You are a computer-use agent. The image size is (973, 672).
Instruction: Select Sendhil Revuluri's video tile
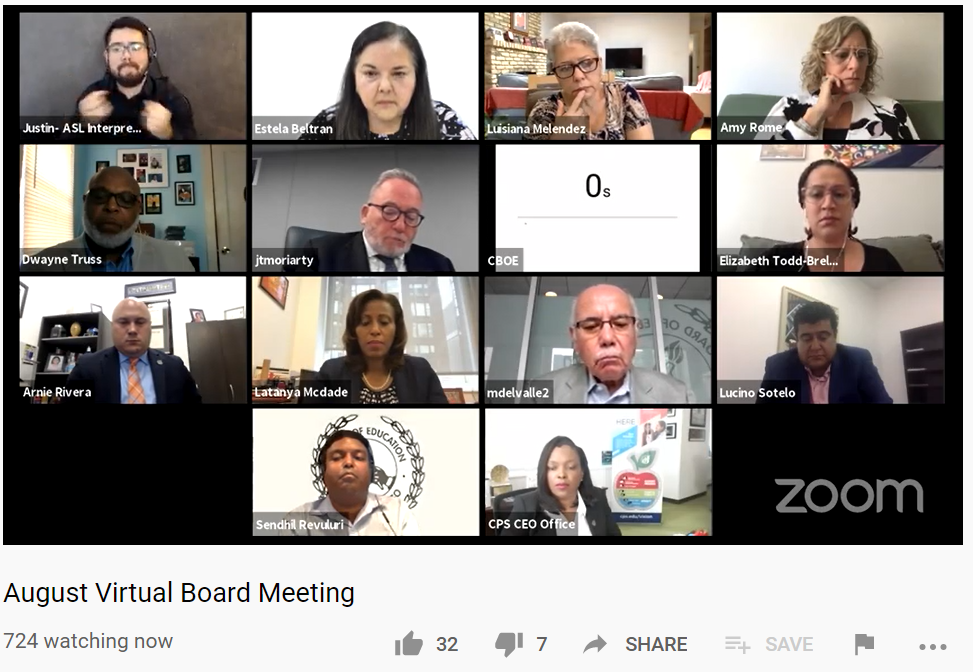point(365,472)
